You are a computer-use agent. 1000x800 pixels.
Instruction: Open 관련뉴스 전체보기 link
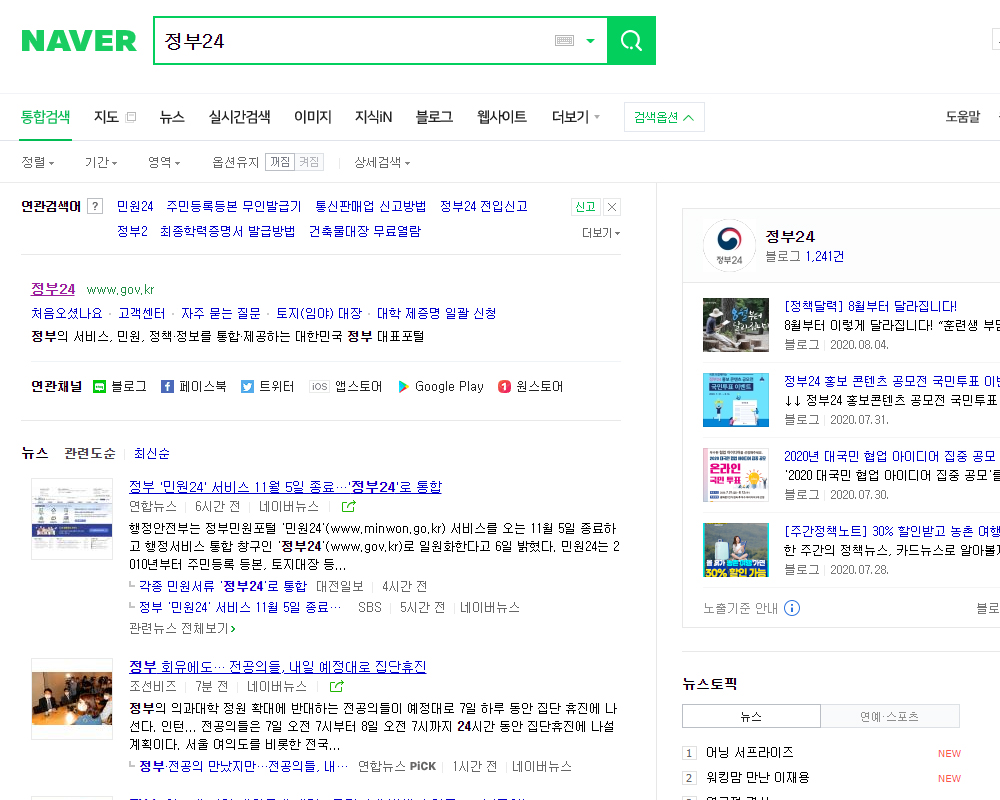pos(182,628)
